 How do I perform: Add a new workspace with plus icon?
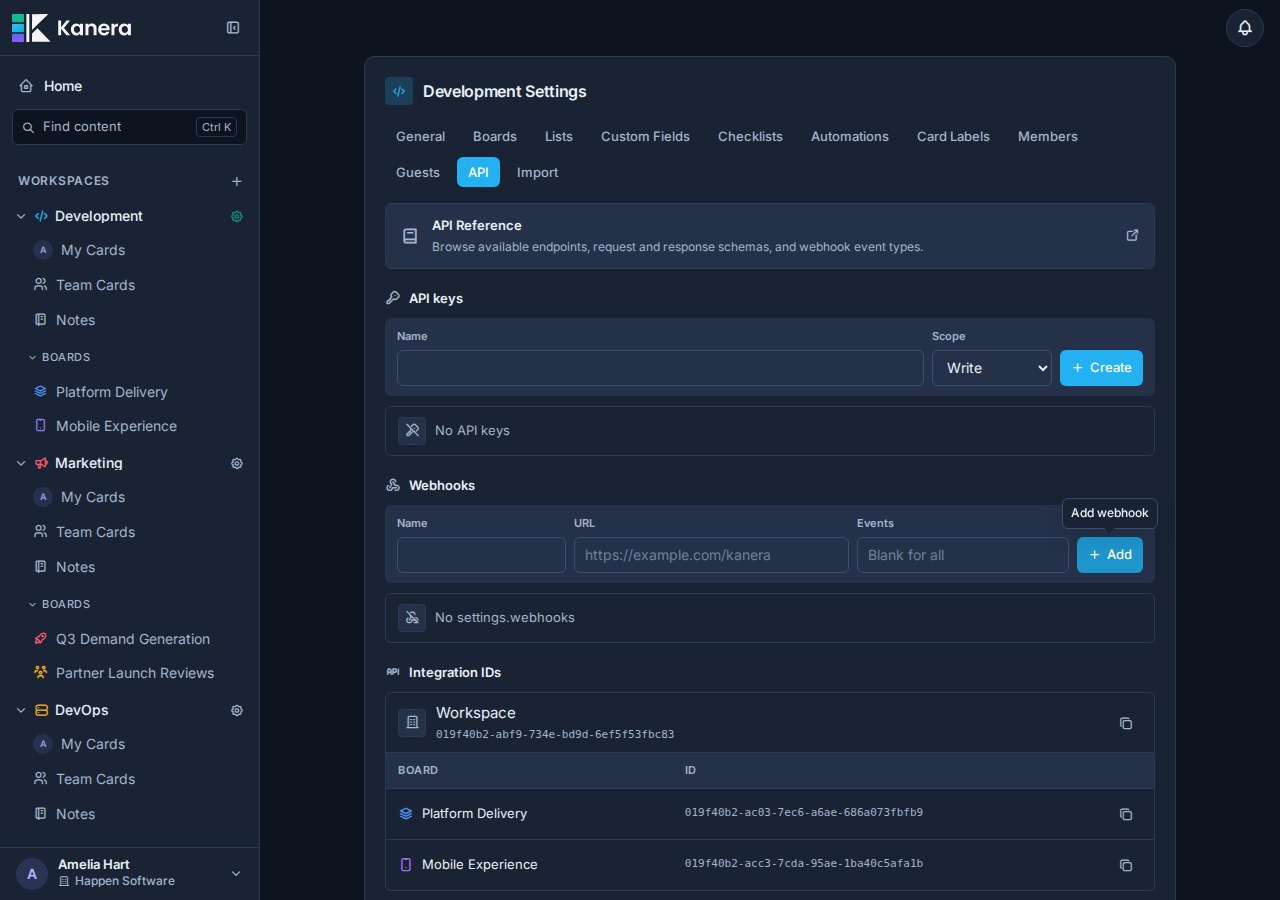pyautogui.click(x=237, y=181)
